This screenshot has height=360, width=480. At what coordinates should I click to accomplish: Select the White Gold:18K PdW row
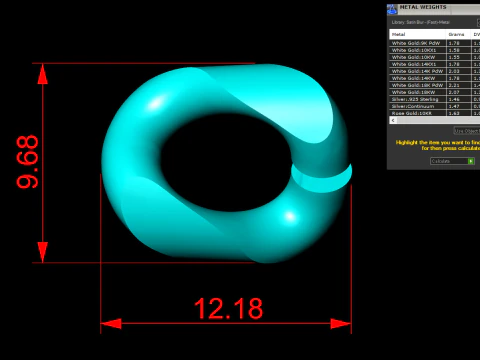435,85
